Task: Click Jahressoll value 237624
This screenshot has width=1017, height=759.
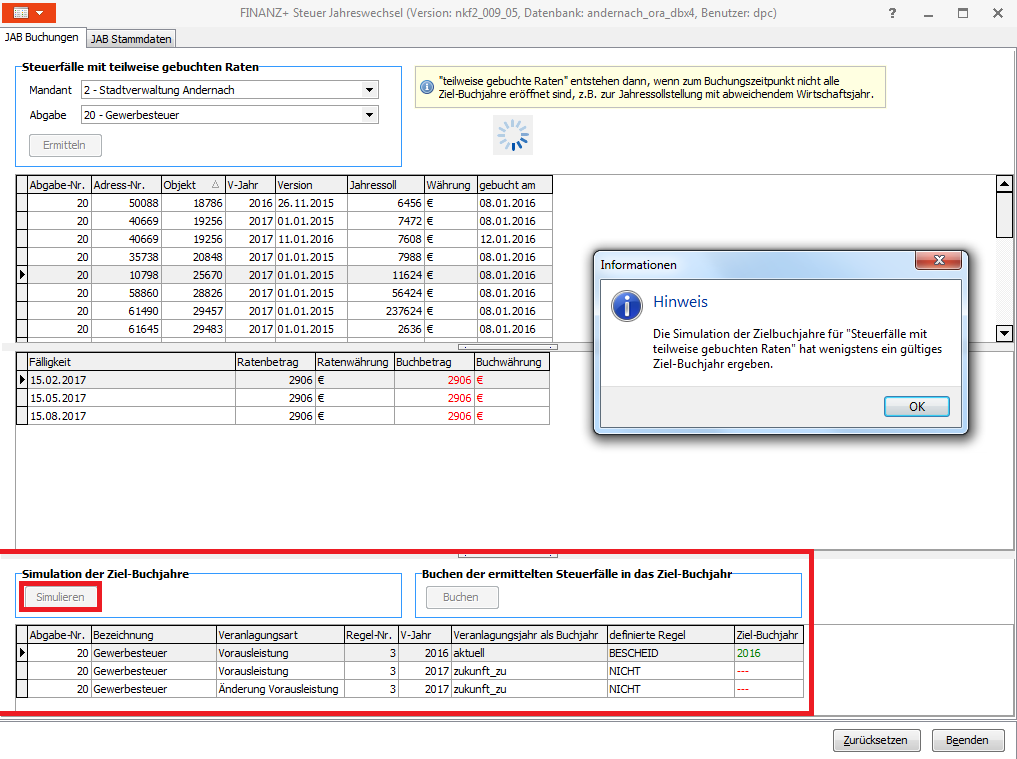Action: [x=386, y=311]
